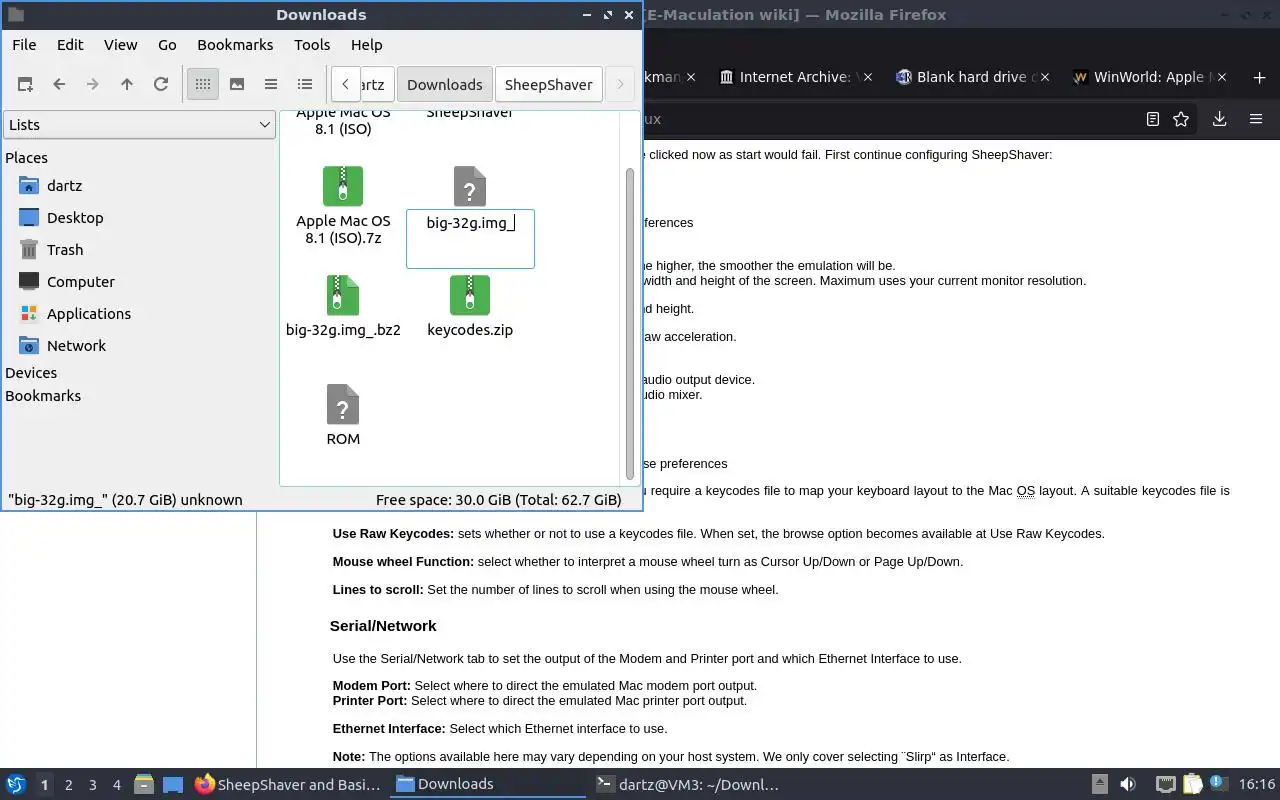Open Firefox downloads panel
Screen dimensions: 1280x800
click(1219, 119)
